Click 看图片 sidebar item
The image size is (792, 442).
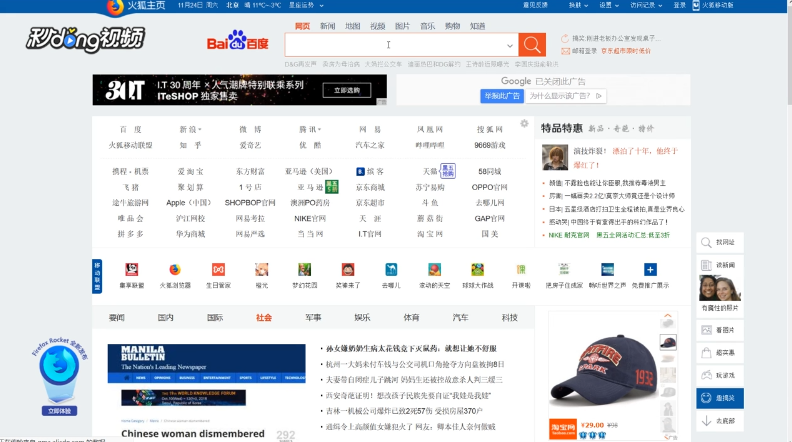pyautogui.click(x=719, y=330)
